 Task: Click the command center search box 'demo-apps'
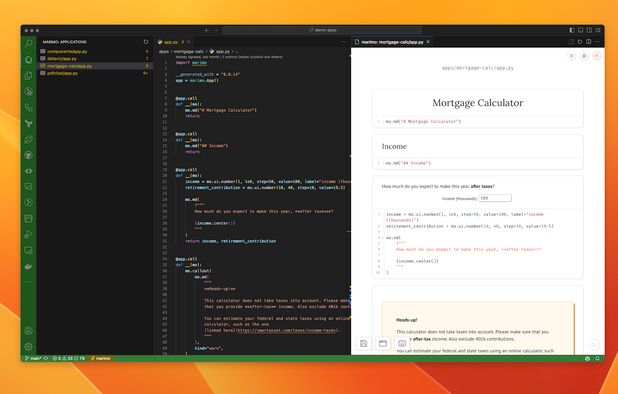pos(322,30)
